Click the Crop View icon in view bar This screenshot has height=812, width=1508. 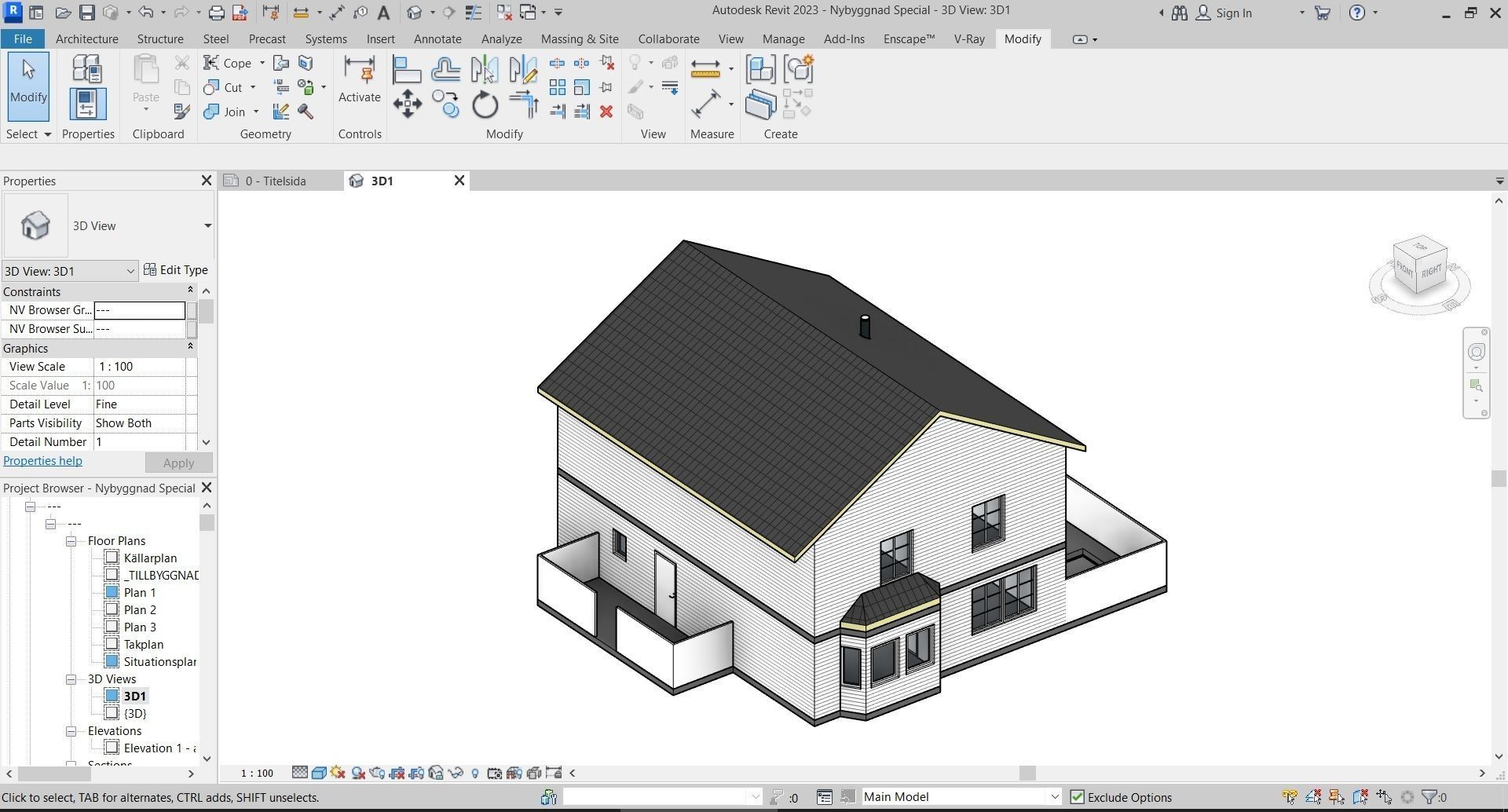click(397, 773)
